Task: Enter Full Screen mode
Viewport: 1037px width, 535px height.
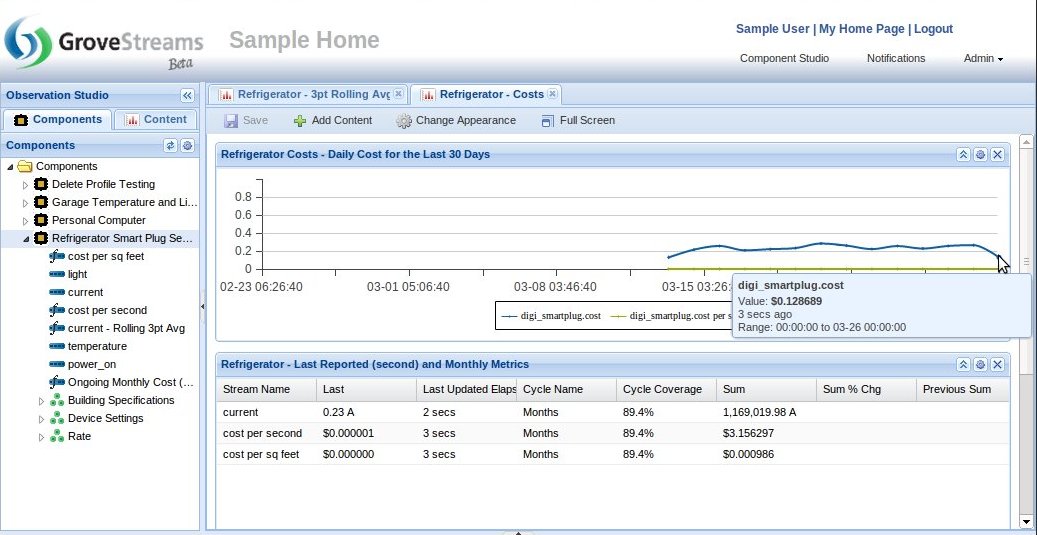Action: coord(547,121)
